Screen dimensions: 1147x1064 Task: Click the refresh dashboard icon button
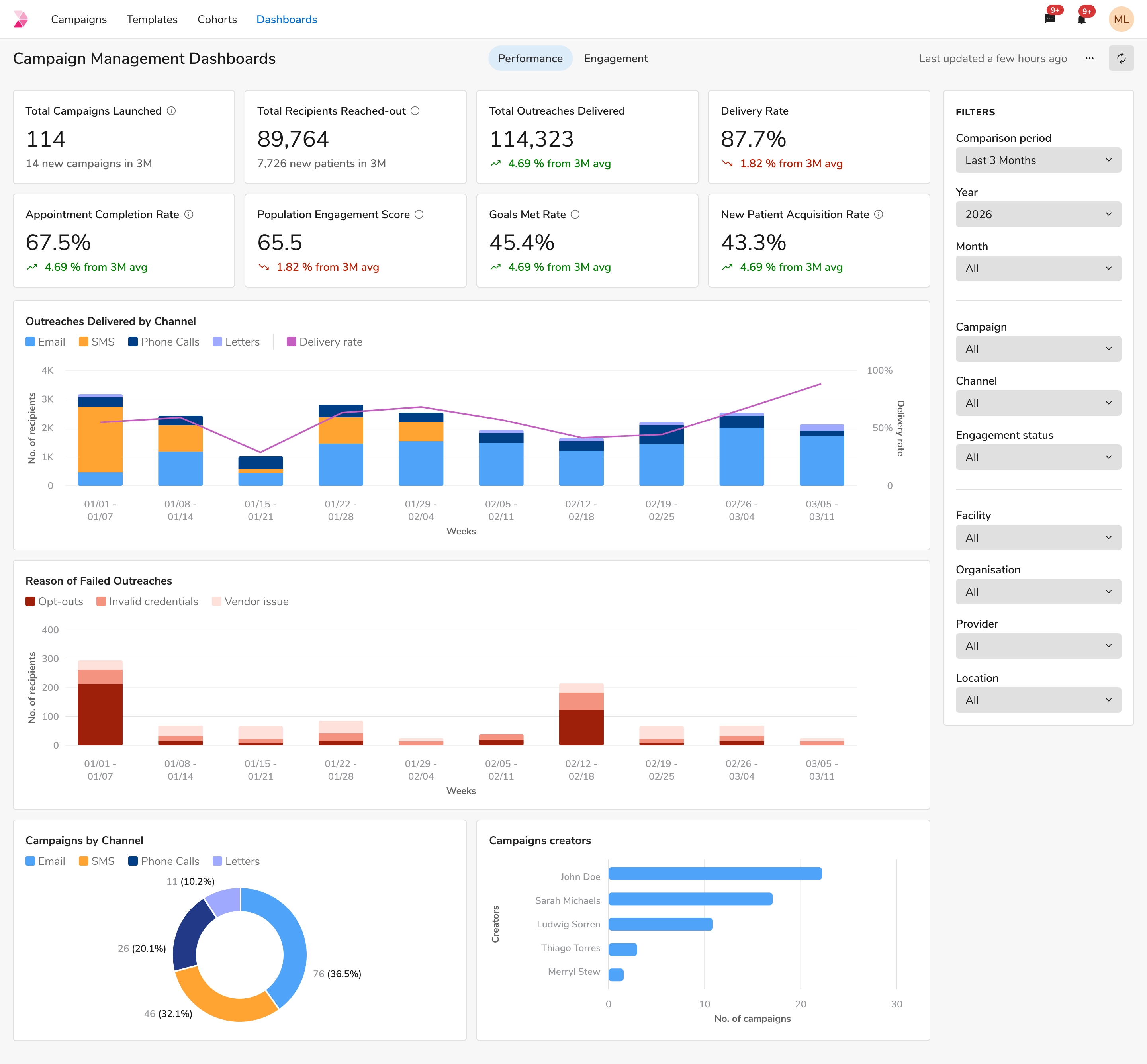(1120, 58)
